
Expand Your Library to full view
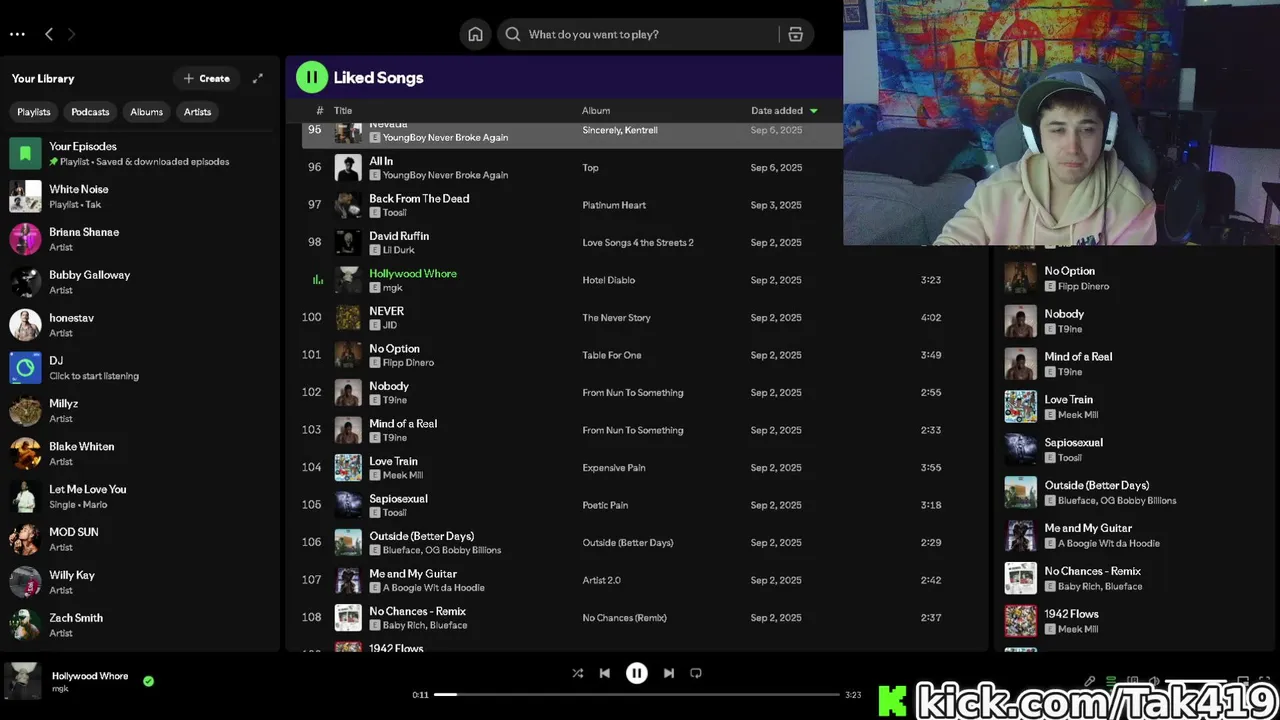point(257,78)
